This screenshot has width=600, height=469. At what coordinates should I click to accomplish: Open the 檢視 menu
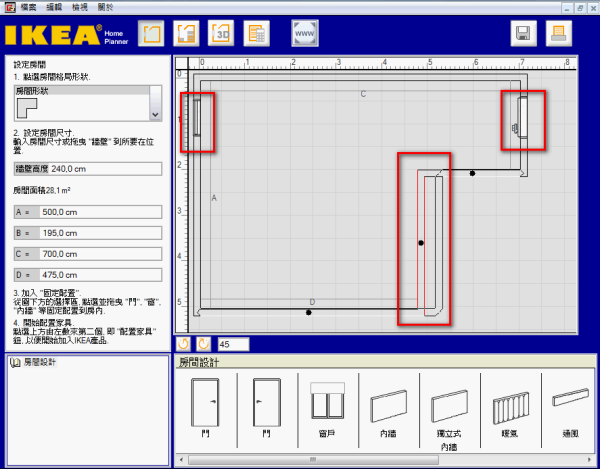pos(80,7)
